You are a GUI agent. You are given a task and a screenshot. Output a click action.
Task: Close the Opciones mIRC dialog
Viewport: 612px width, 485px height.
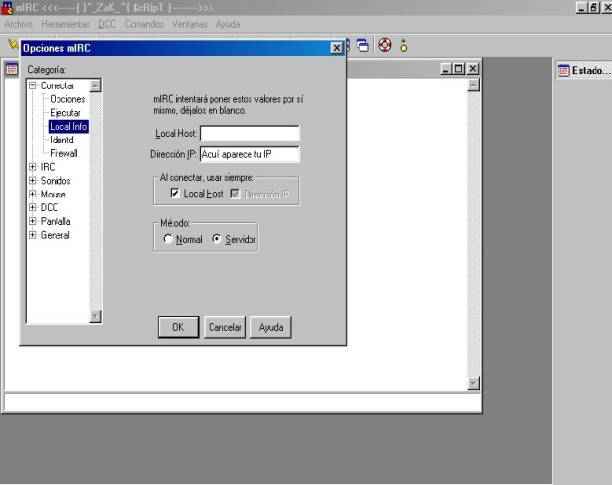(x=336, y=48)
